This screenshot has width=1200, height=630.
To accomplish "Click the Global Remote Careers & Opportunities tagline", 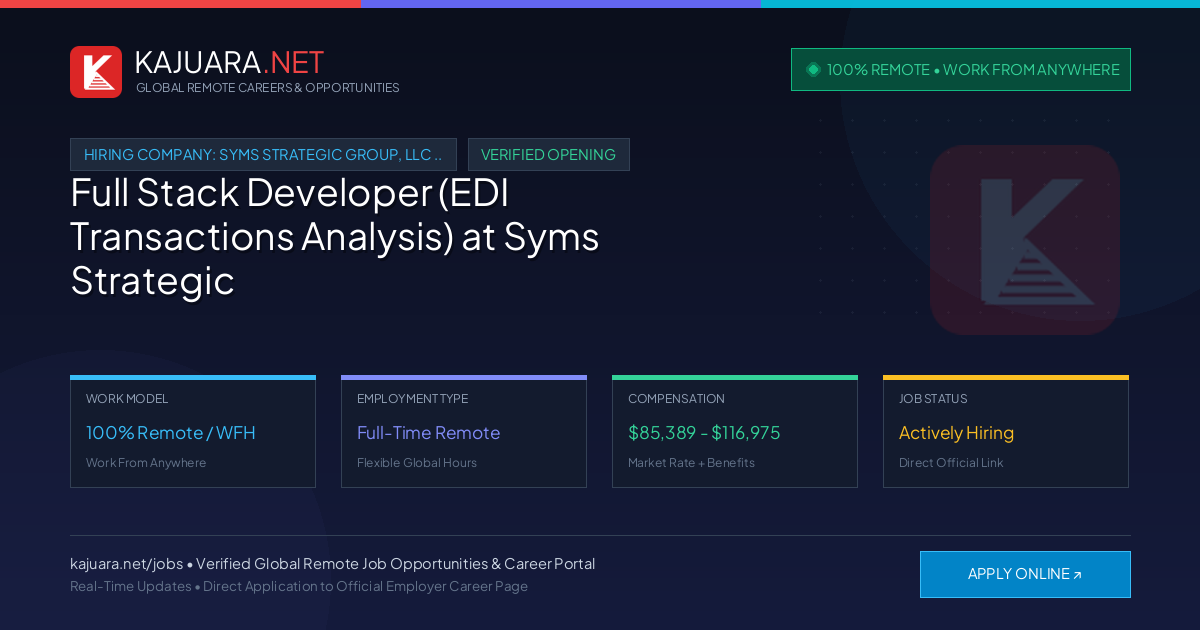I will tap(267, 88).
